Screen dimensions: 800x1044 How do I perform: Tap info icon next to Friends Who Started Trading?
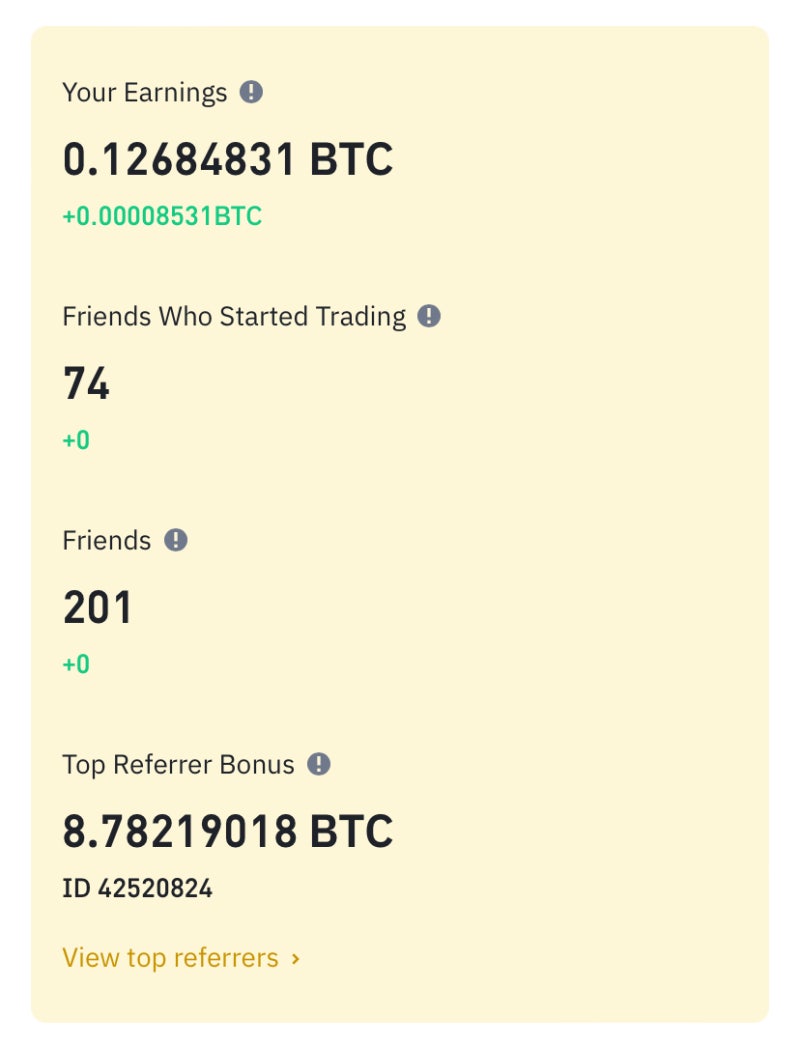coord(428,317)
